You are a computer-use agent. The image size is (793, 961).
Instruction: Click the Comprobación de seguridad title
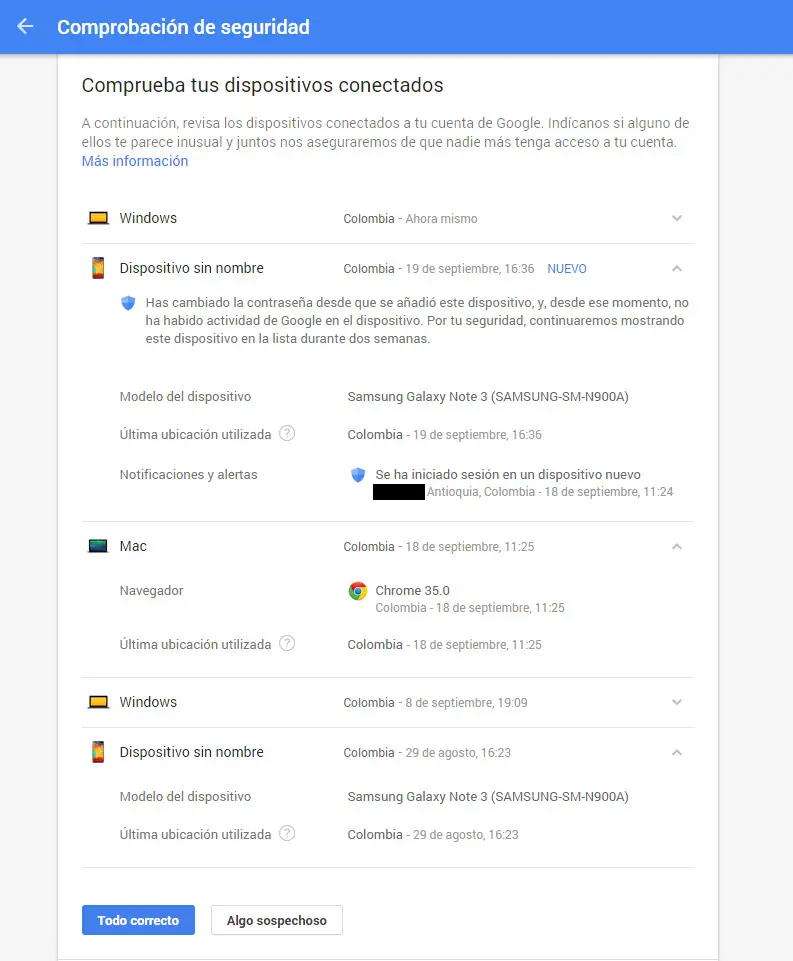(183, 27)
